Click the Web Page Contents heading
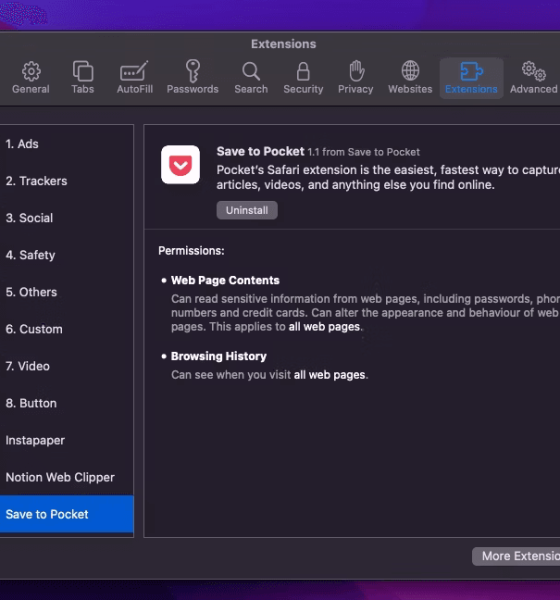This screenshot has height=600, width=560. (x=225, y=280)
